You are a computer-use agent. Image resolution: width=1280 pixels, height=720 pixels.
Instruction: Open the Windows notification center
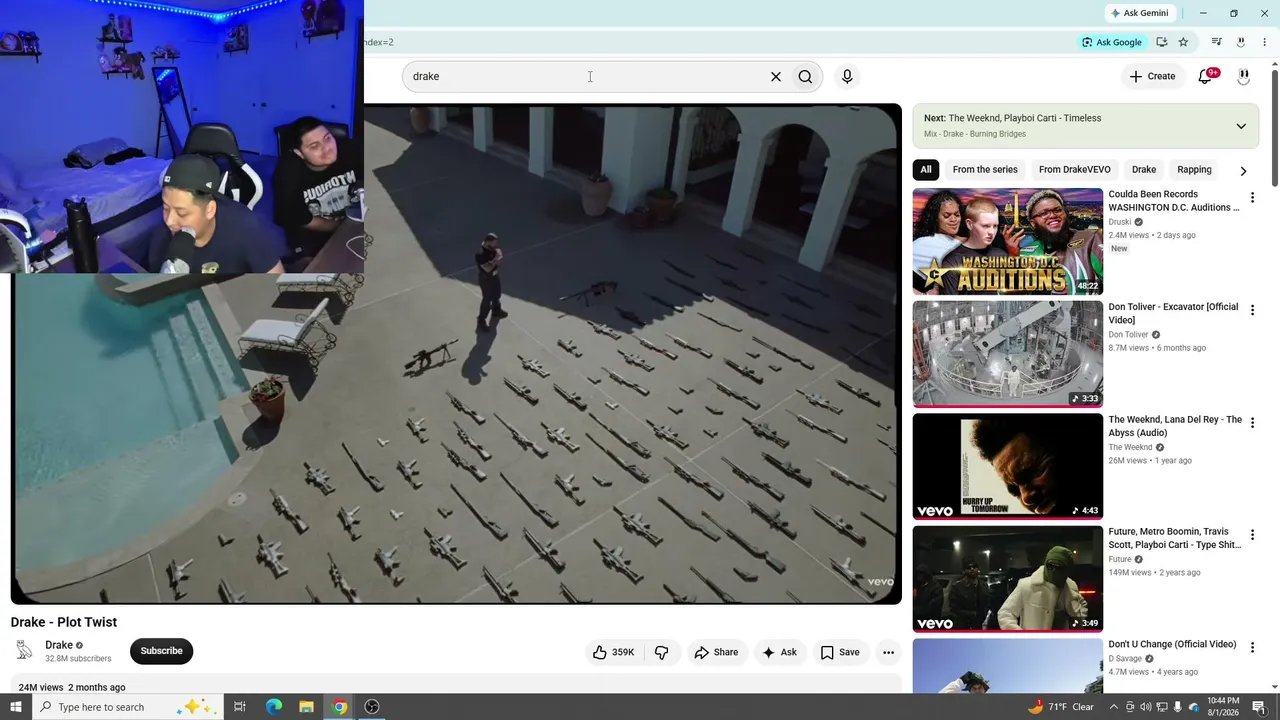(1261, 707)
